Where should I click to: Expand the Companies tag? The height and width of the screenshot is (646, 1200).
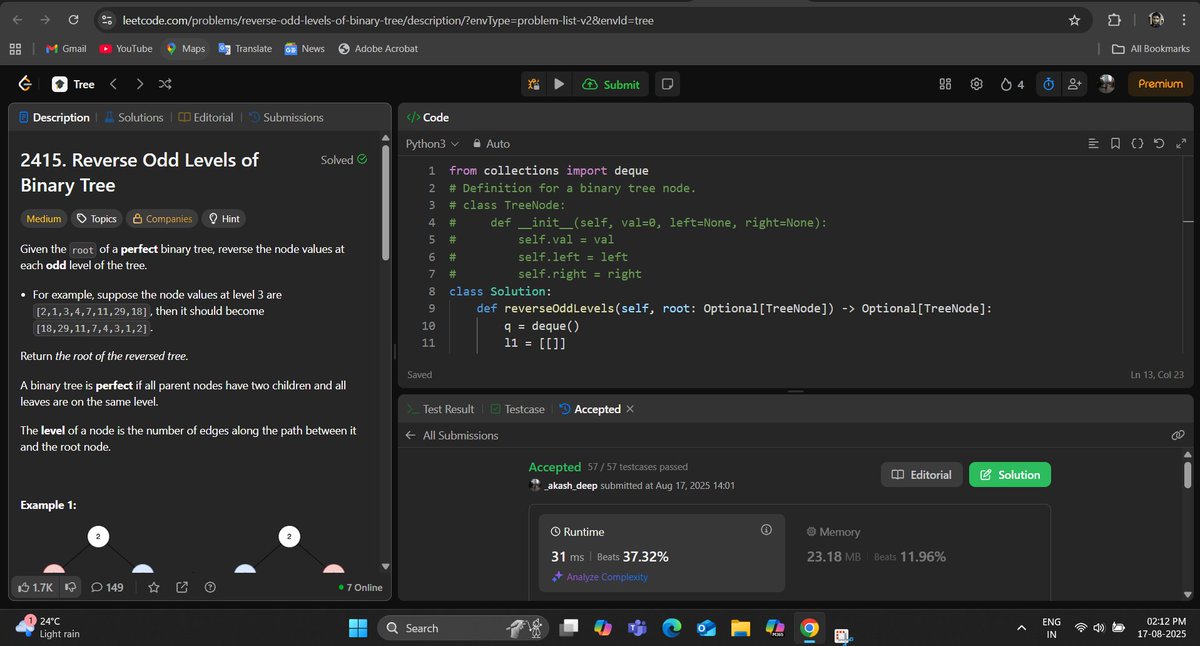click(x=162, y=218)
